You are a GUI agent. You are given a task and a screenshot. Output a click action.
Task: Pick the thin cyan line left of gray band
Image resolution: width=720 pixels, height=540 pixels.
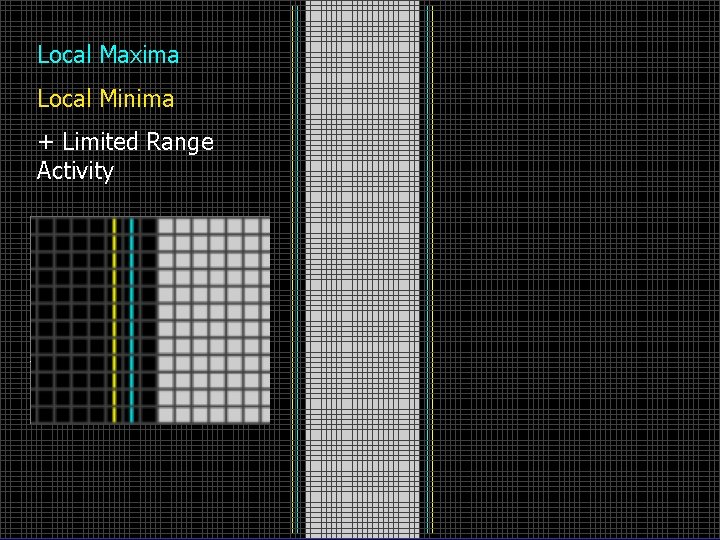click(297, 270)
